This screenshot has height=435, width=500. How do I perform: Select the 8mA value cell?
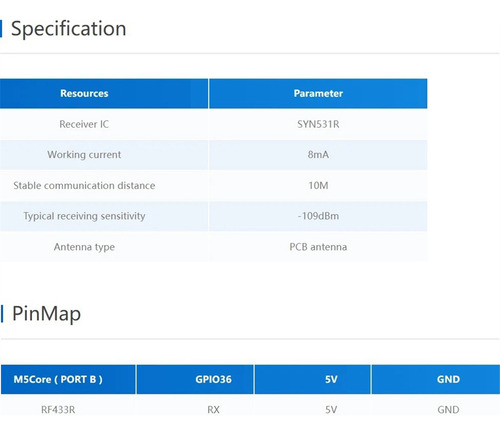click(x=318, y=155)
